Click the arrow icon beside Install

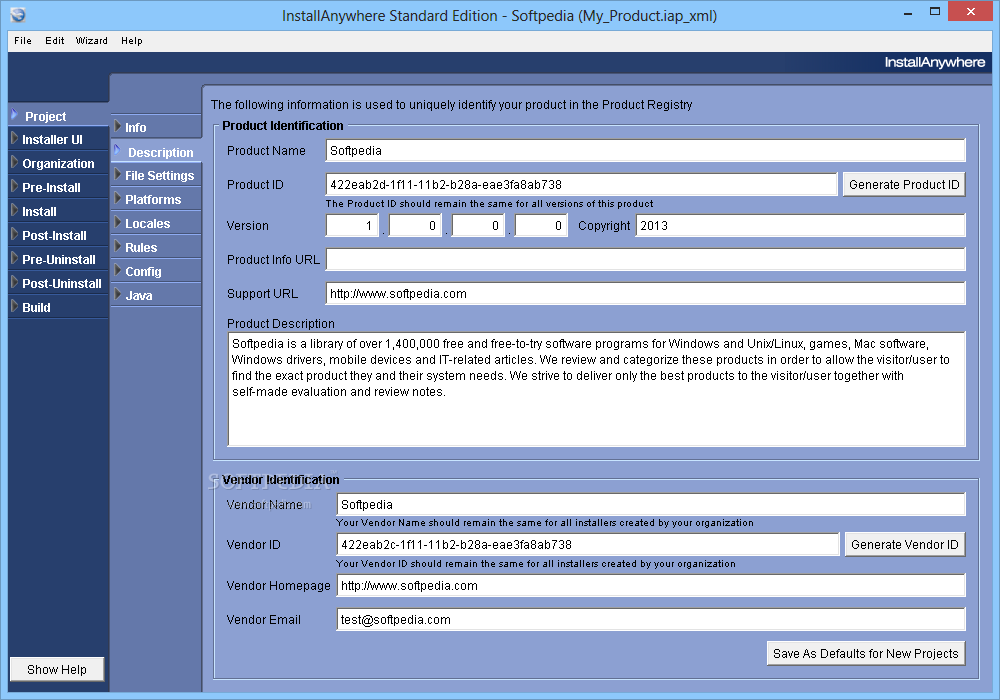pos(15,210)
